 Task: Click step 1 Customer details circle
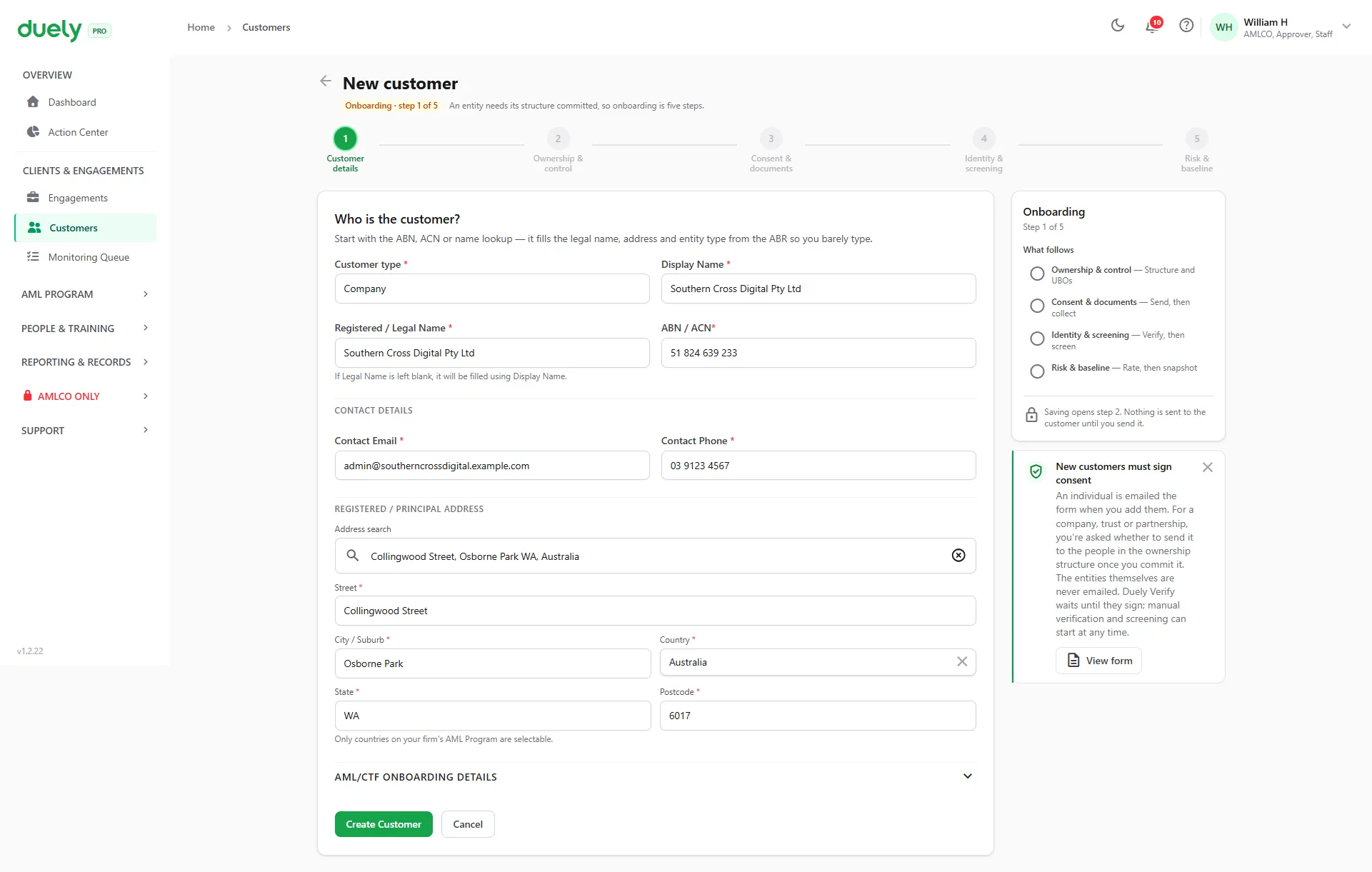point(345,139)
